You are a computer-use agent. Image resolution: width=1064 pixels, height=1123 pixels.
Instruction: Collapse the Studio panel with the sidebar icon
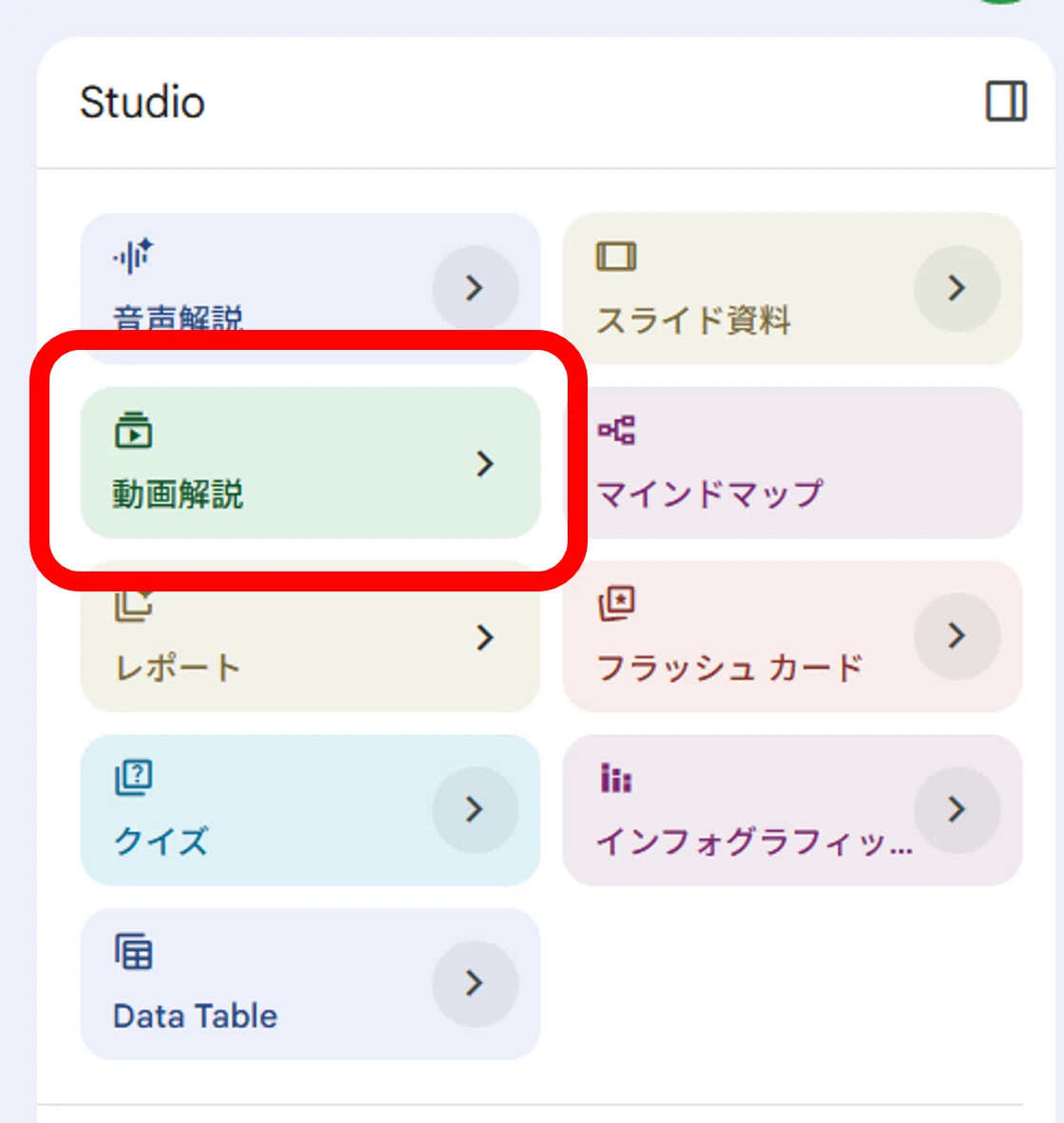click(x=1006, y=101)
